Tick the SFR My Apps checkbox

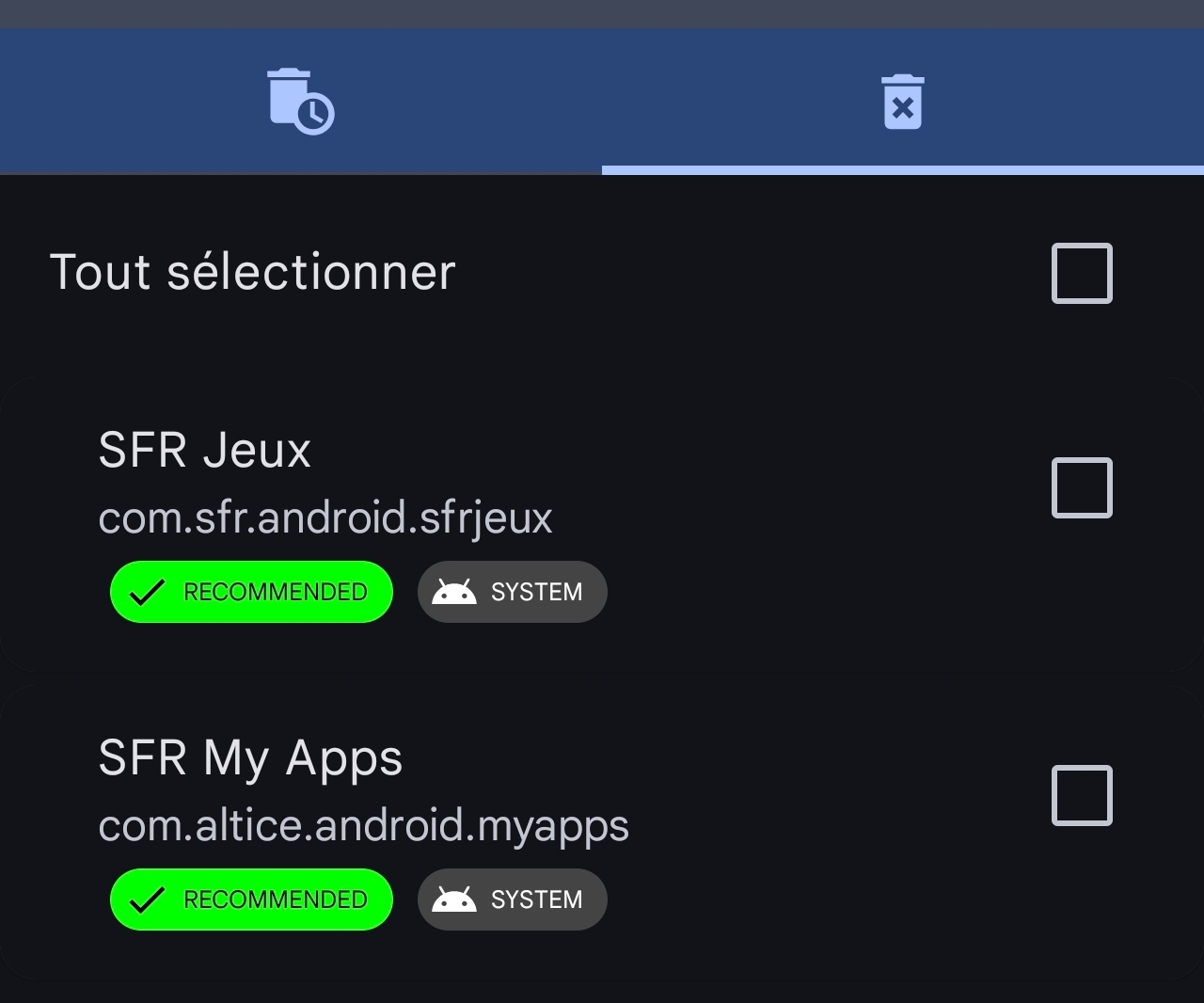[x=1082, y=795]
